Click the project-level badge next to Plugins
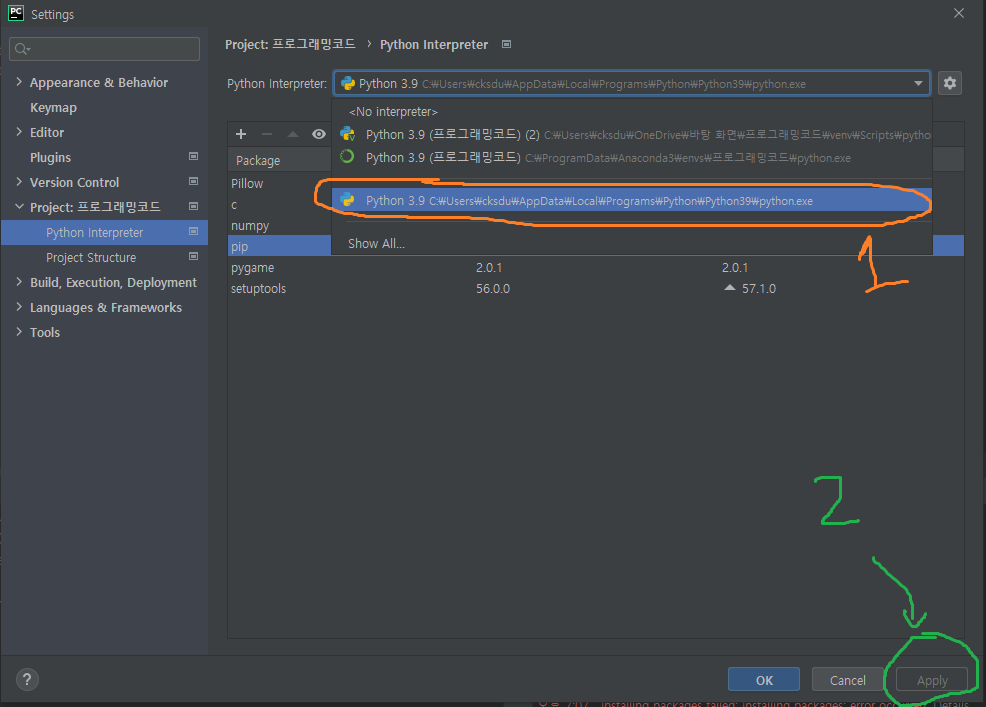Viewport: 986px width, 707px height. coord(194,157)
